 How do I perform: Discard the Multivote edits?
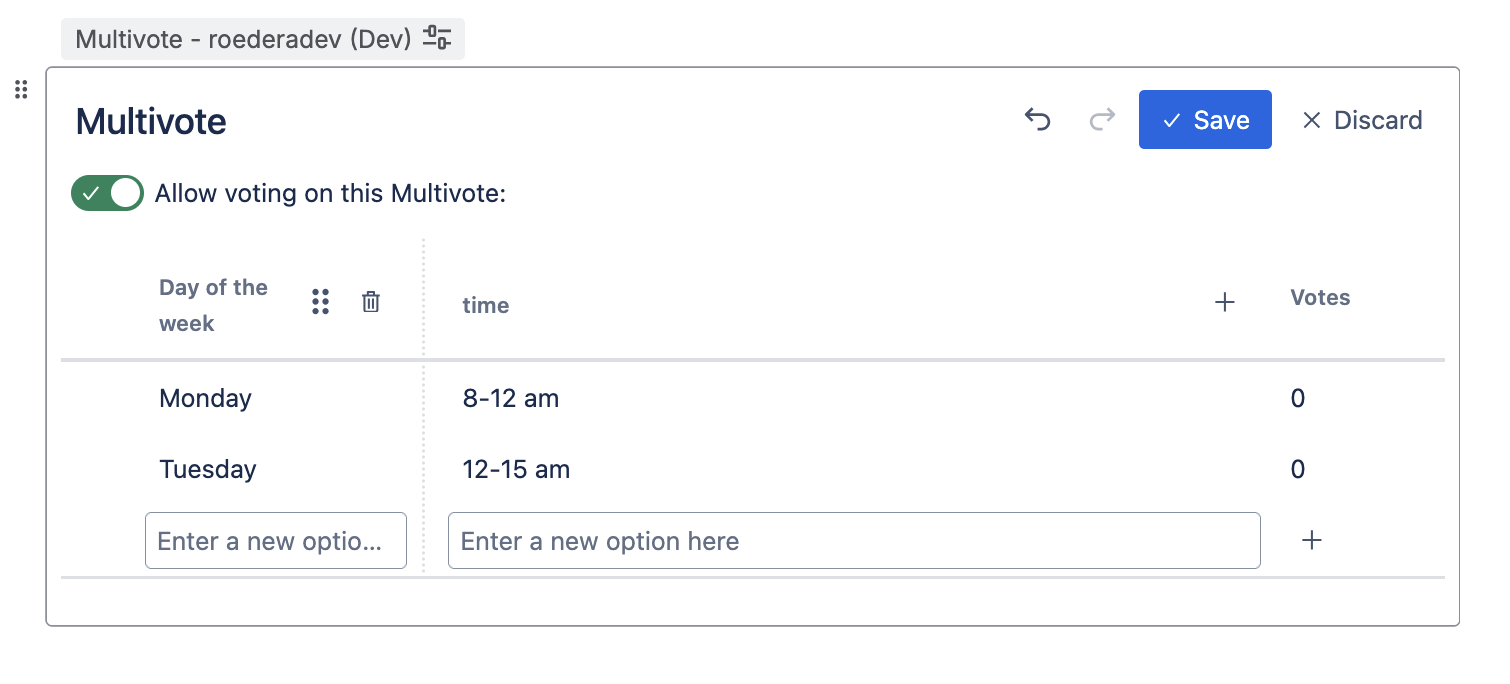(x=1362, y=120)
